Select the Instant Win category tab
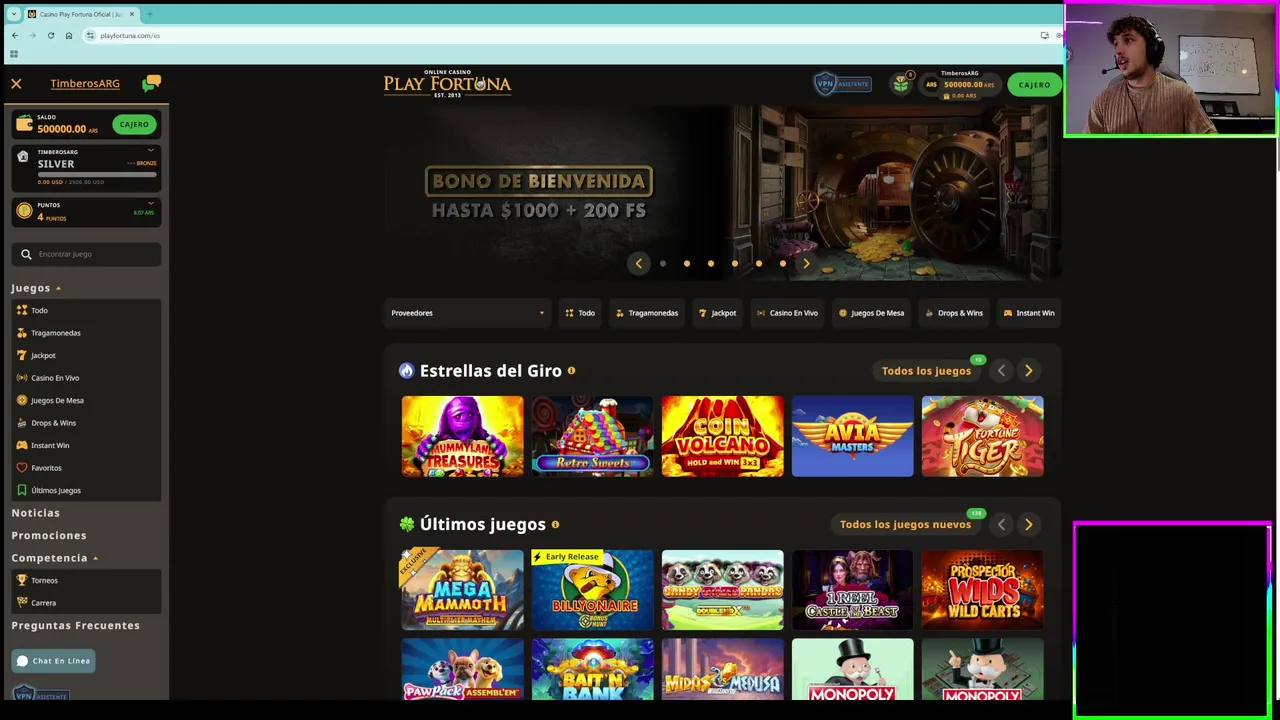1280x720 pixels. tap(1029, 313)
